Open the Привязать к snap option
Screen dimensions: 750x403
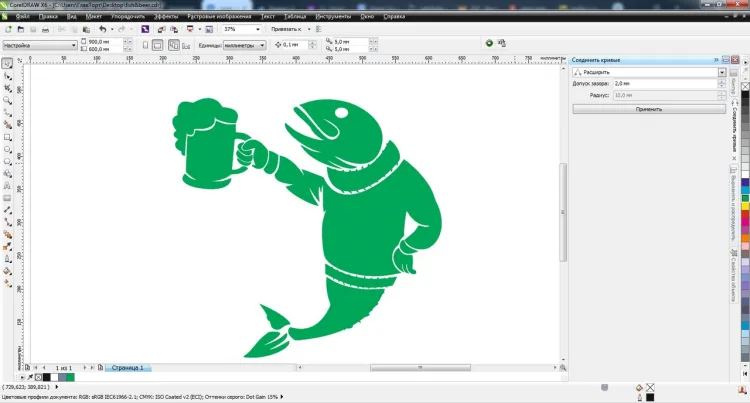coord(286,29)
